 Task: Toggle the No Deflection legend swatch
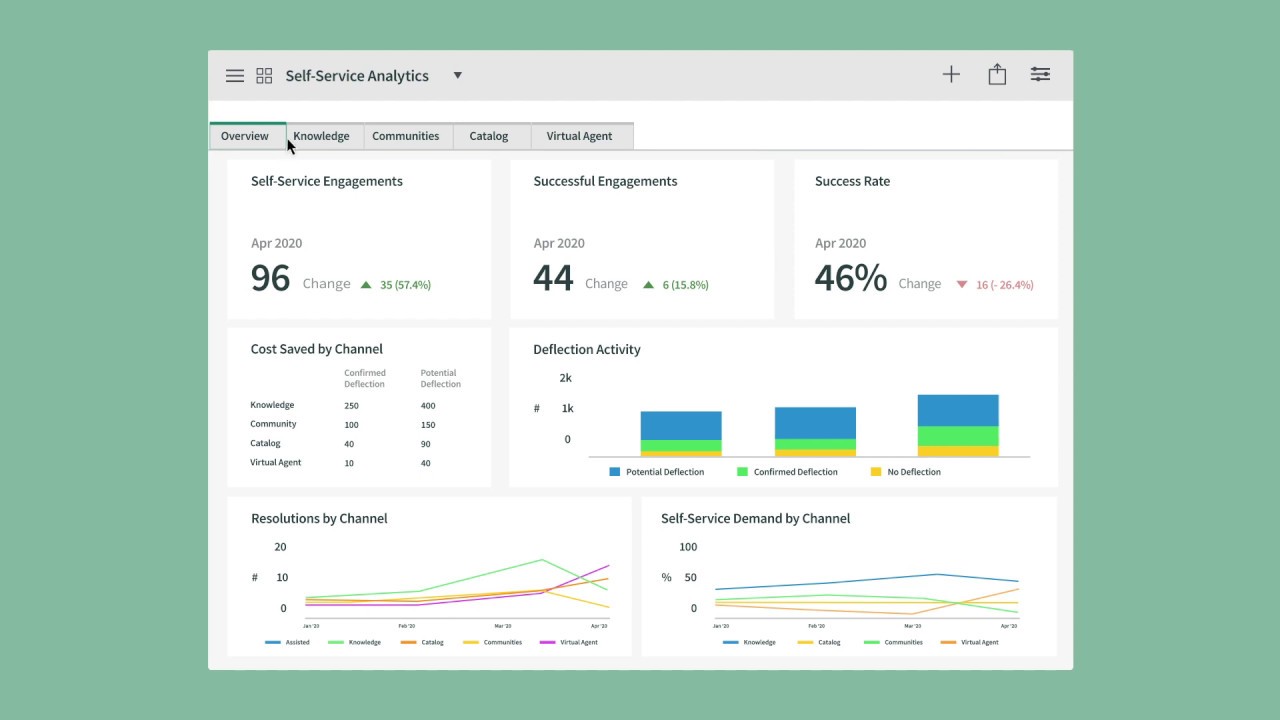point(876,471)
